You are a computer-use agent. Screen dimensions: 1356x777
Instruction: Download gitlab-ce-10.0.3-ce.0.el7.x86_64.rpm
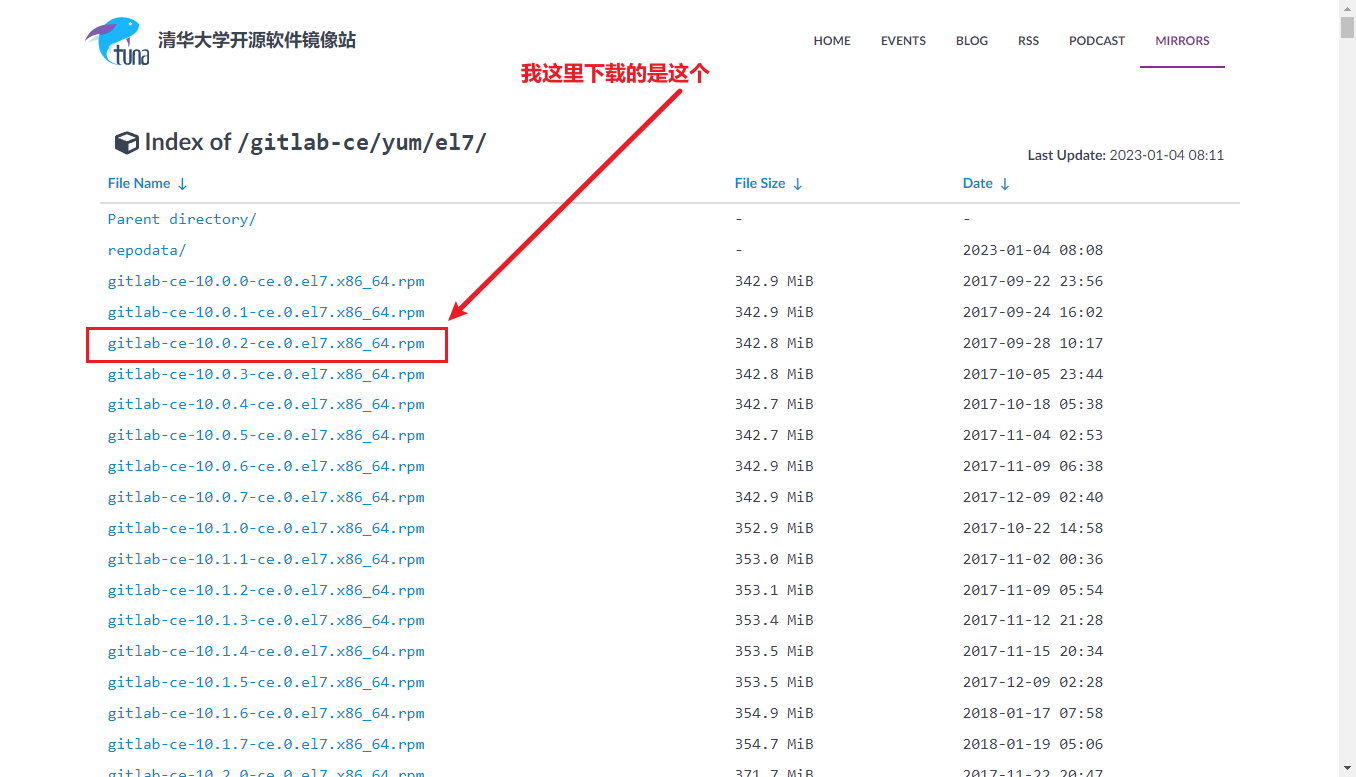tap(266, 374)
